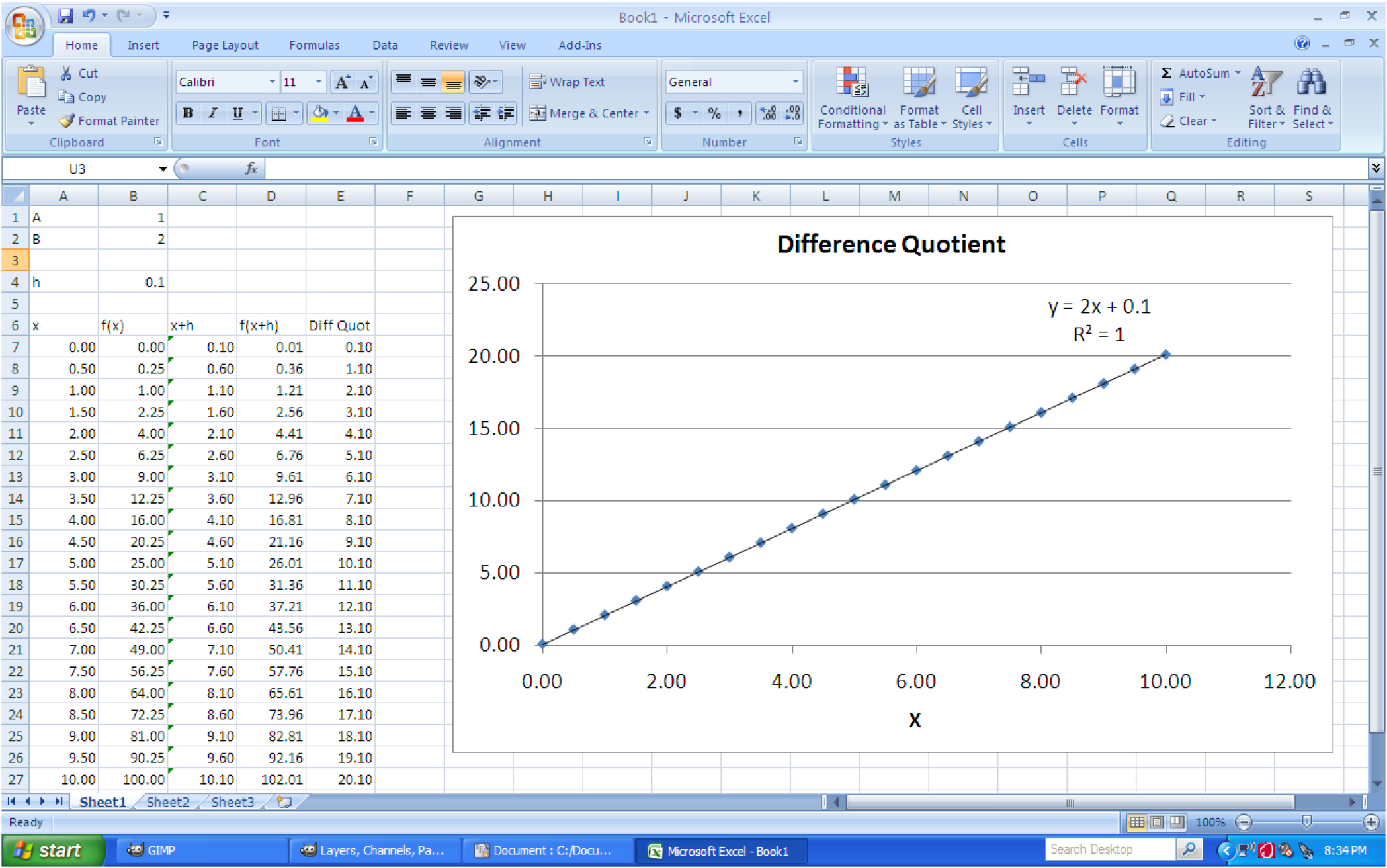Click Delete cells icon
Viewport: 1387px width, 868px height.
point(1074,82)
